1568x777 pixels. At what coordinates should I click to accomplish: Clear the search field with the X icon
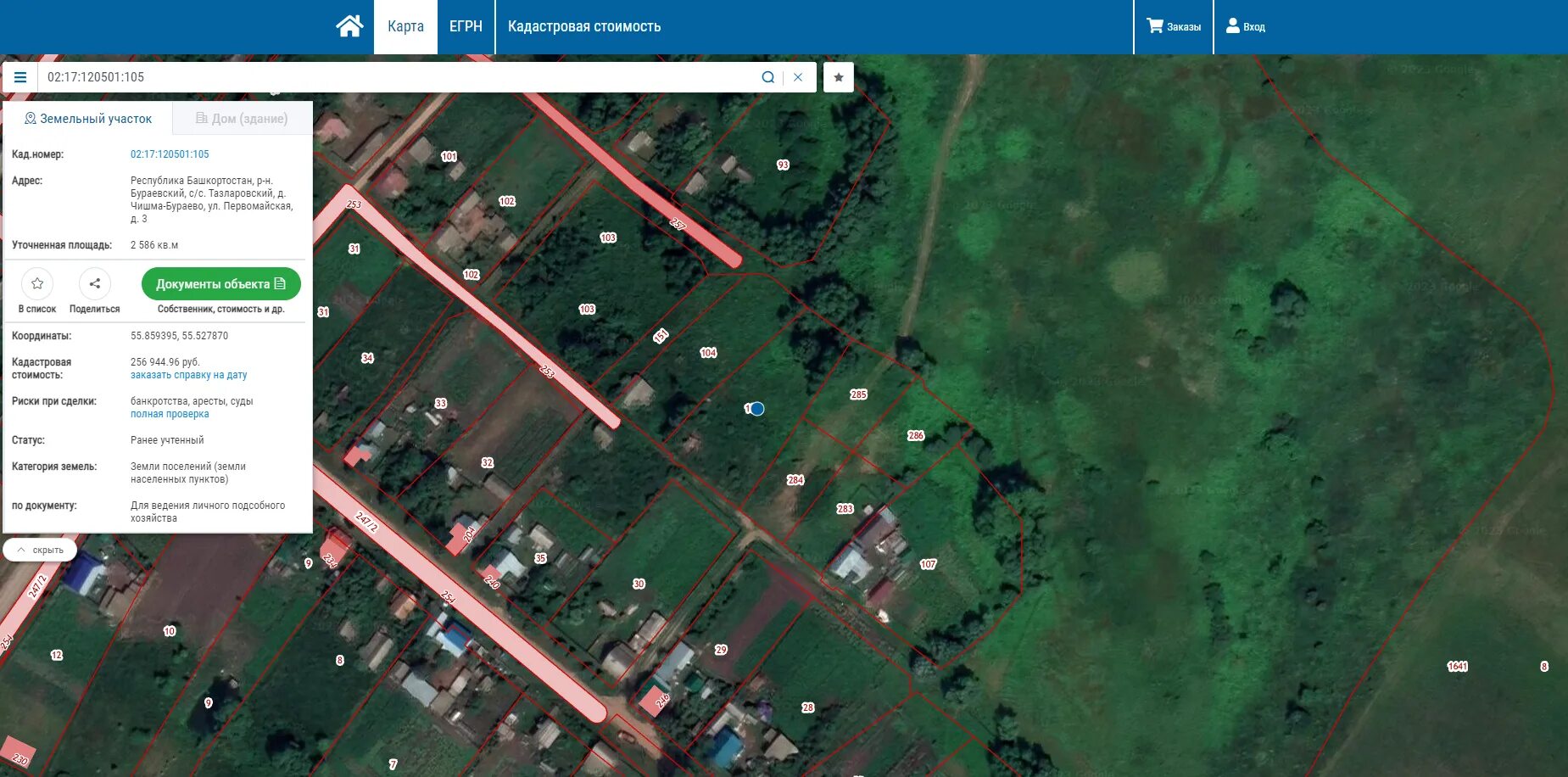[798, 77]
